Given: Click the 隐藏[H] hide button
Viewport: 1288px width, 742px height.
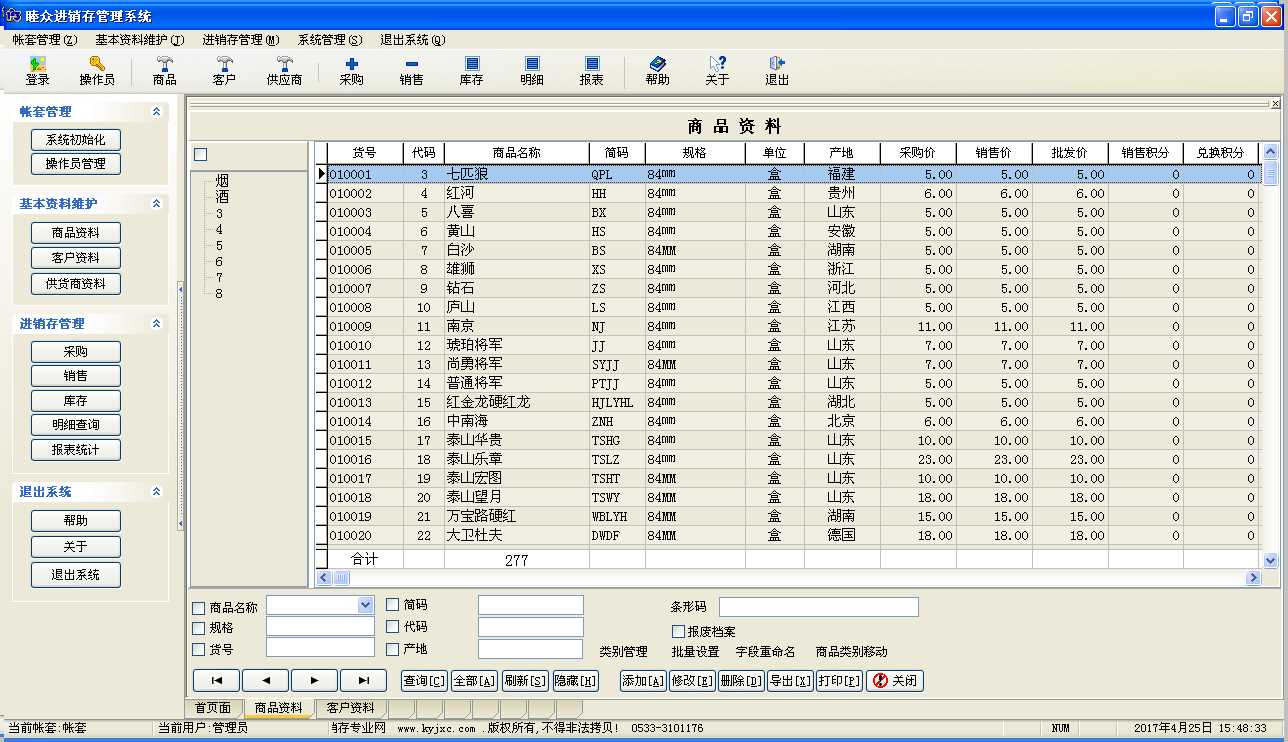Looking at the screenshot, I should pyautogui.click(x=575, y=681).
